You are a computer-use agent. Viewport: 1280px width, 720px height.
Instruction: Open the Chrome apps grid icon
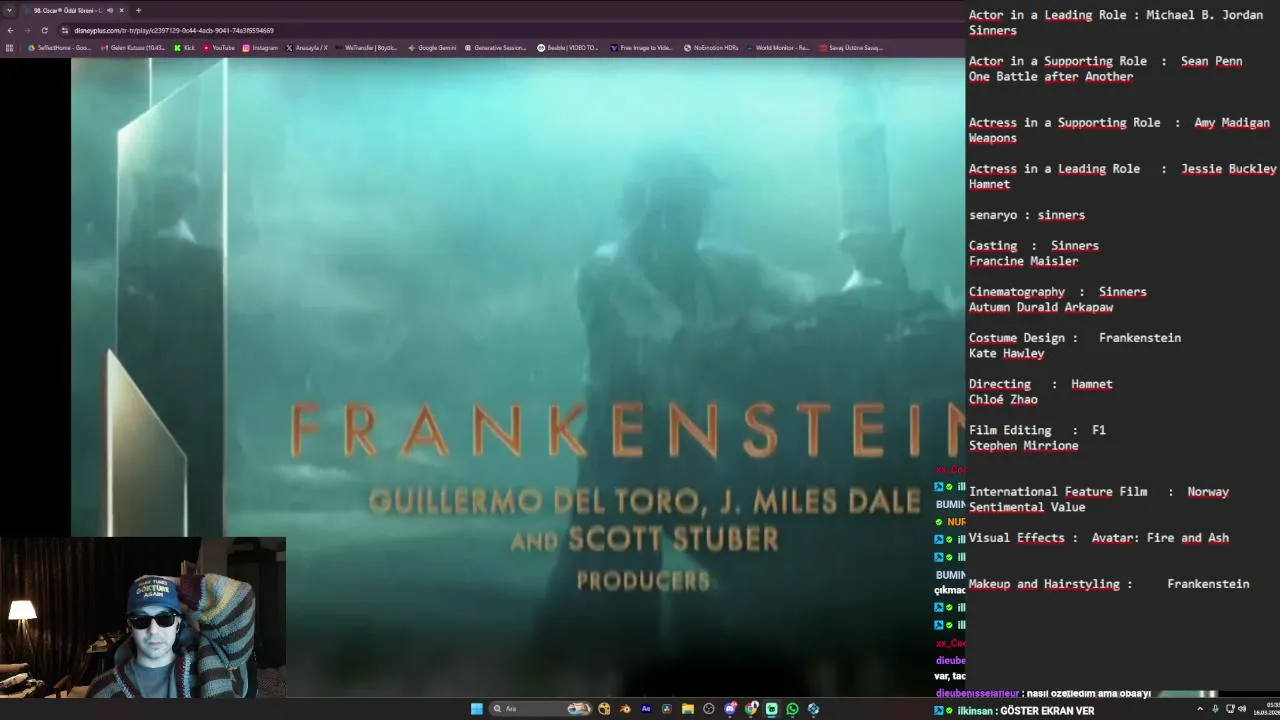tap(10, 48)
